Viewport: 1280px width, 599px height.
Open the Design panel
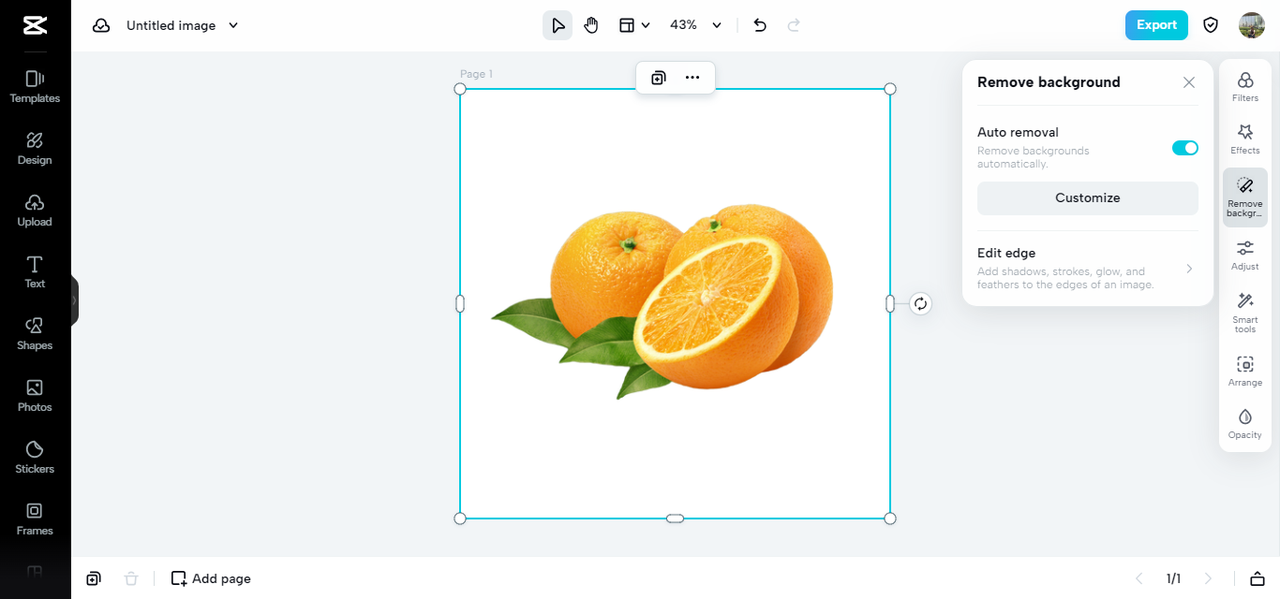coord(35,148)
